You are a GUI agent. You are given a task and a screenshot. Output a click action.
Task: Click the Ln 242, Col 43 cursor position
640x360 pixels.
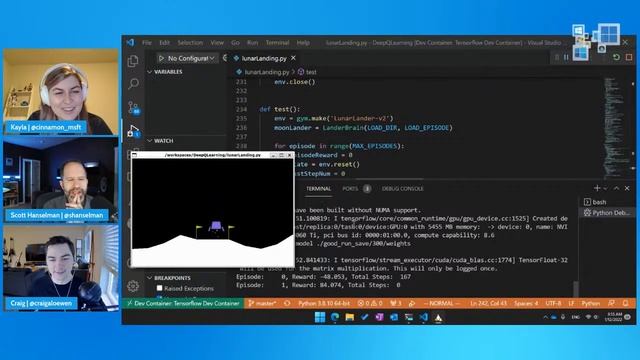click(488, 303)
